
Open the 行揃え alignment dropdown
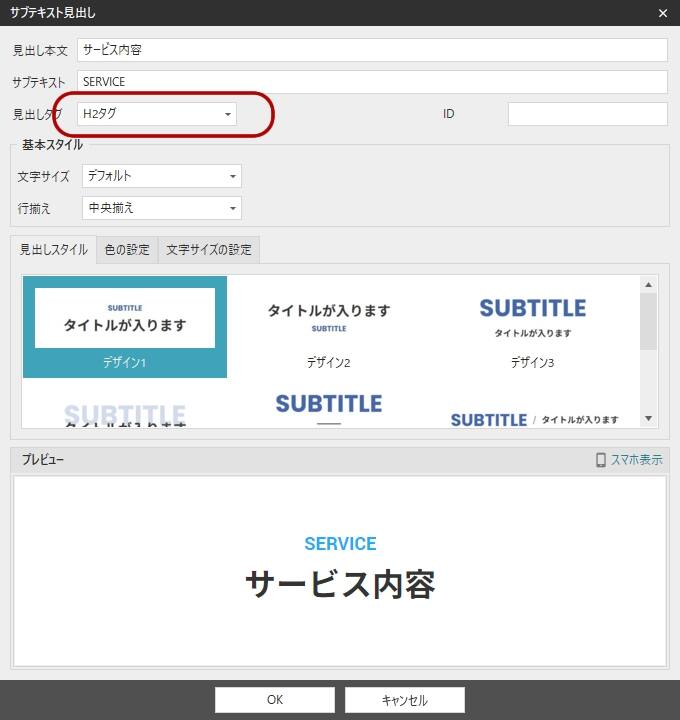click(x=161, y=208)
